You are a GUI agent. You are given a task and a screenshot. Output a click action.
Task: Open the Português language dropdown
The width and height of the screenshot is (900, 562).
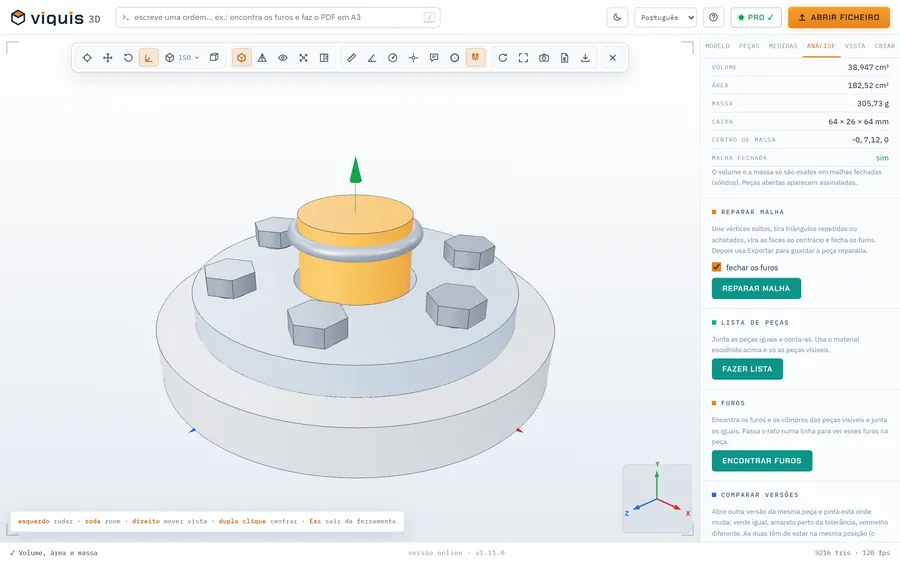(665, 17)
